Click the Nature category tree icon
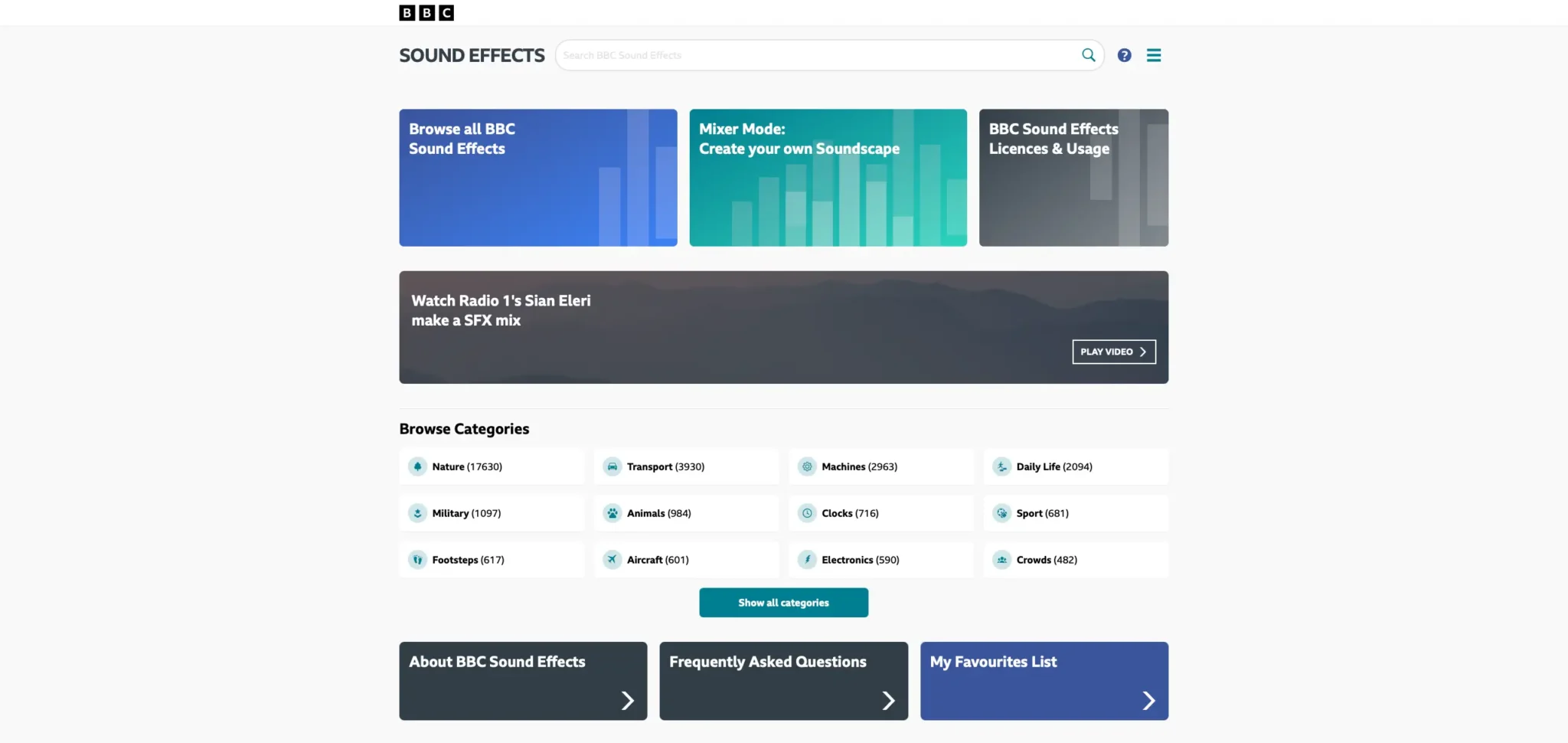 (417, 466)
